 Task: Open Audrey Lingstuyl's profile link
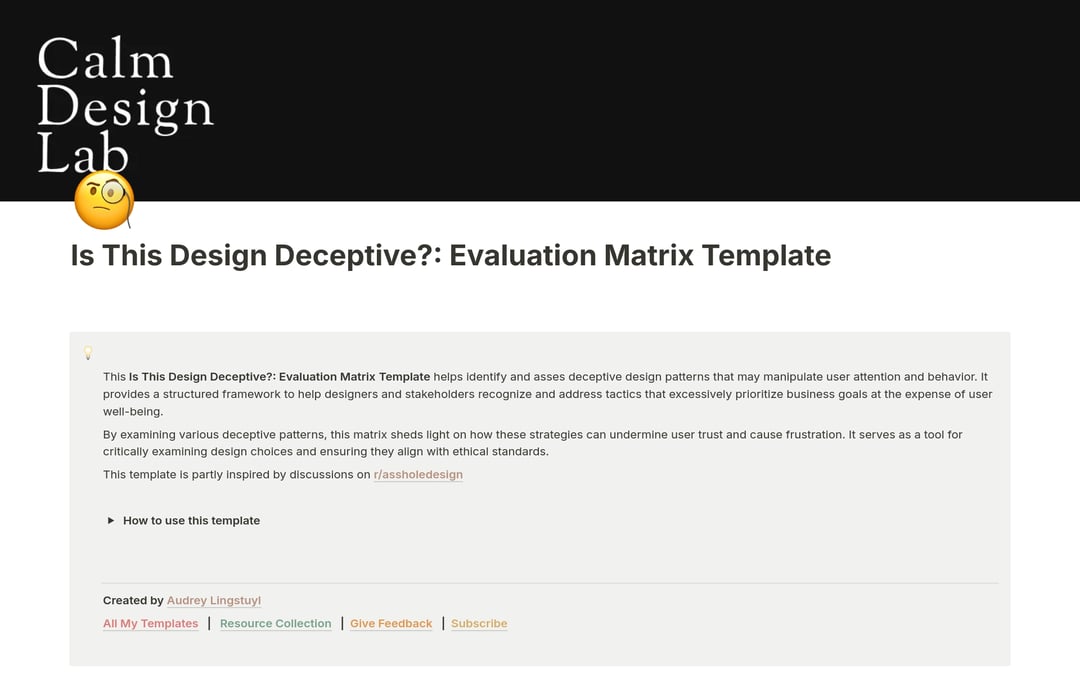tap(213, 600)
